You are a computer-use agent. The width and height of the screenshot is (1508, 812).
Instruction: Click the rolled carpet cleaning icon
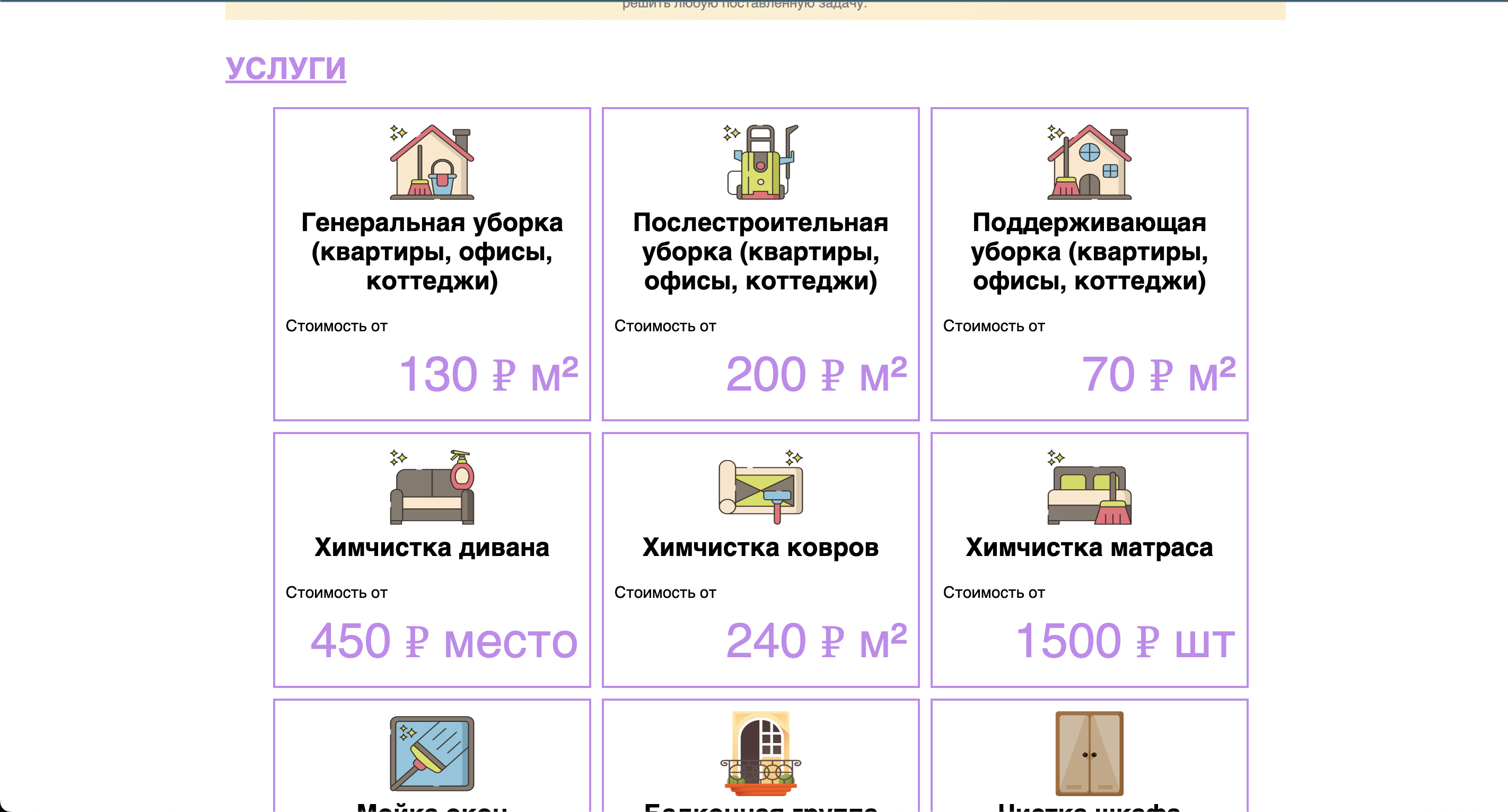pos(760,487)
